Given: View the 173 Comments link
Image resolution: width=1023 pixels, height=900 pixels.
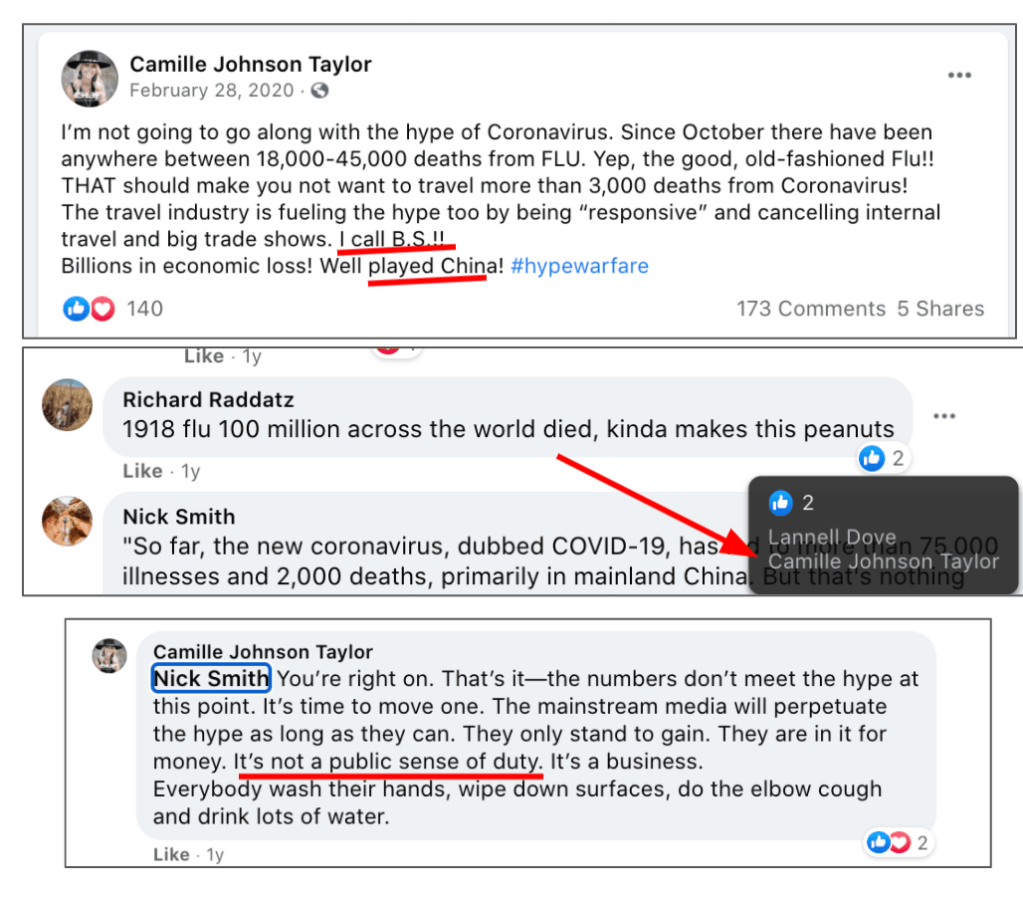Looking at the screenshot, I should [811, 309].
